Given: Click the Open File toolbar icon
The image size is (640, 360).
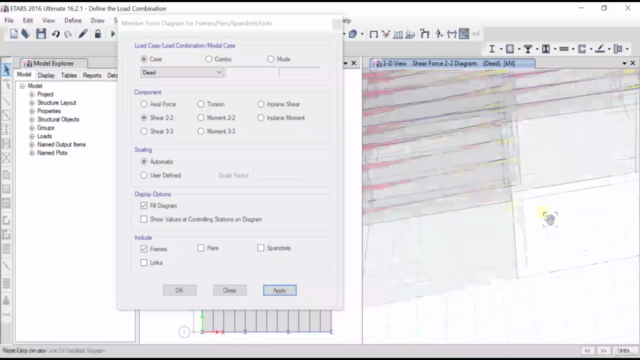Looking at the screenshot, I should (26, 34).
